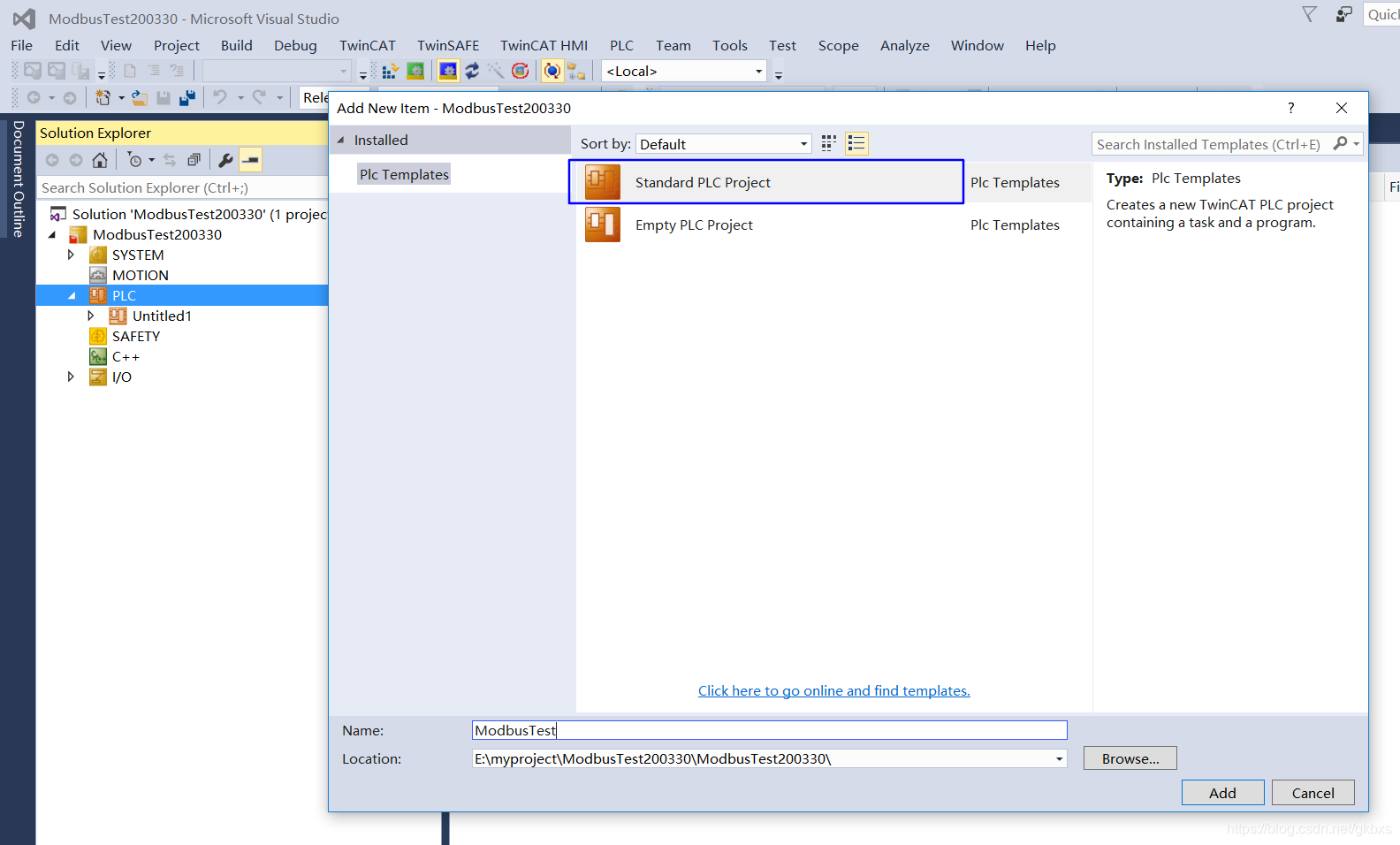Click the Name input field
This screenshot has width=1400, height=845.
(770, 730)
